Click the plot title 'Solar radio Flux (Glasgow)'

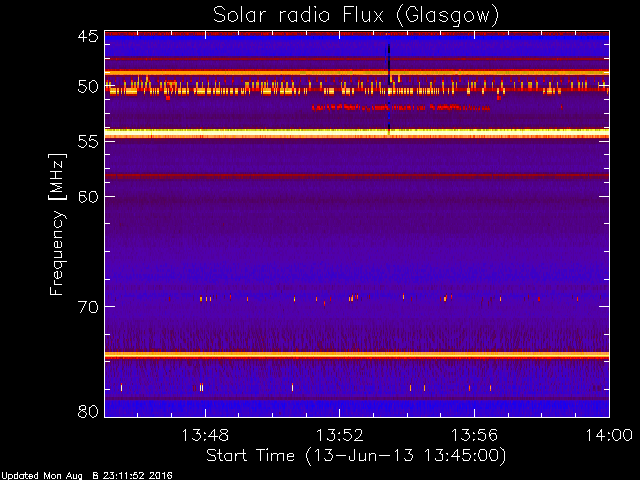click(x=356, y=16)
